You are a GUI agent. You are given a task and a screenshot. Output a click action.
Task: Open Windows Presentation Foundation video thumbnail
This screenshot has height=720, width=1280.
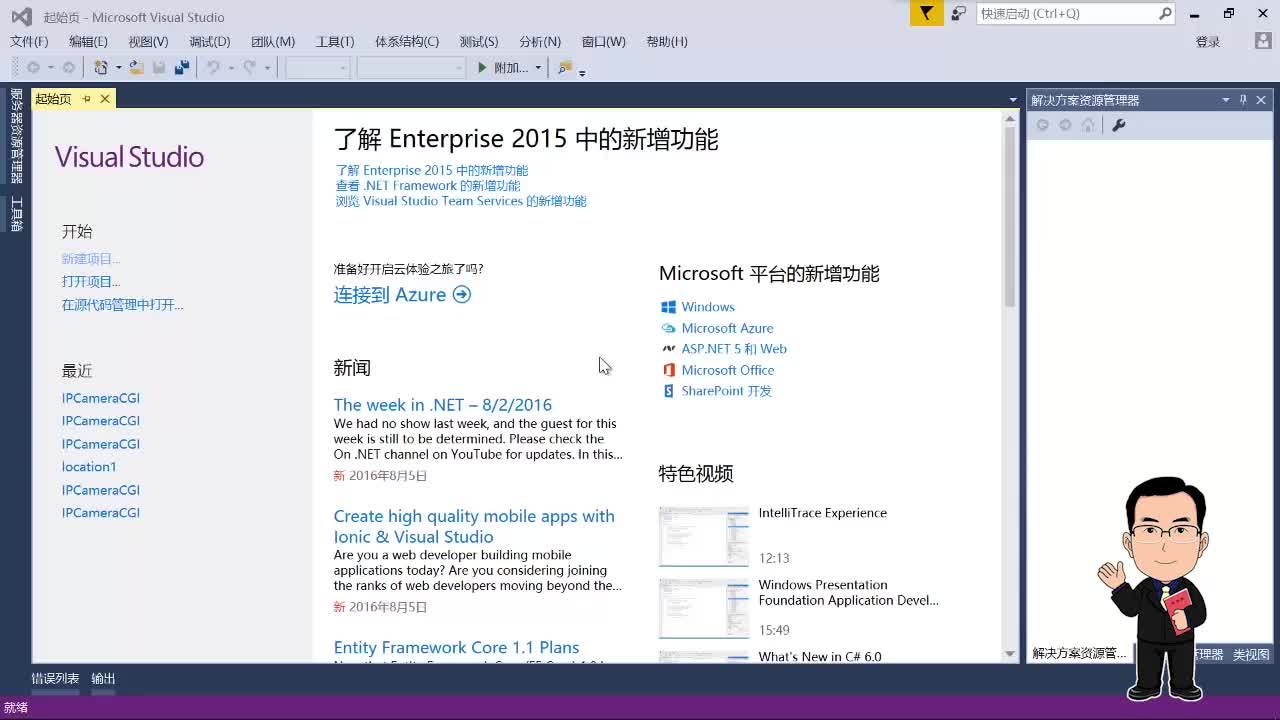coord(704,608)
